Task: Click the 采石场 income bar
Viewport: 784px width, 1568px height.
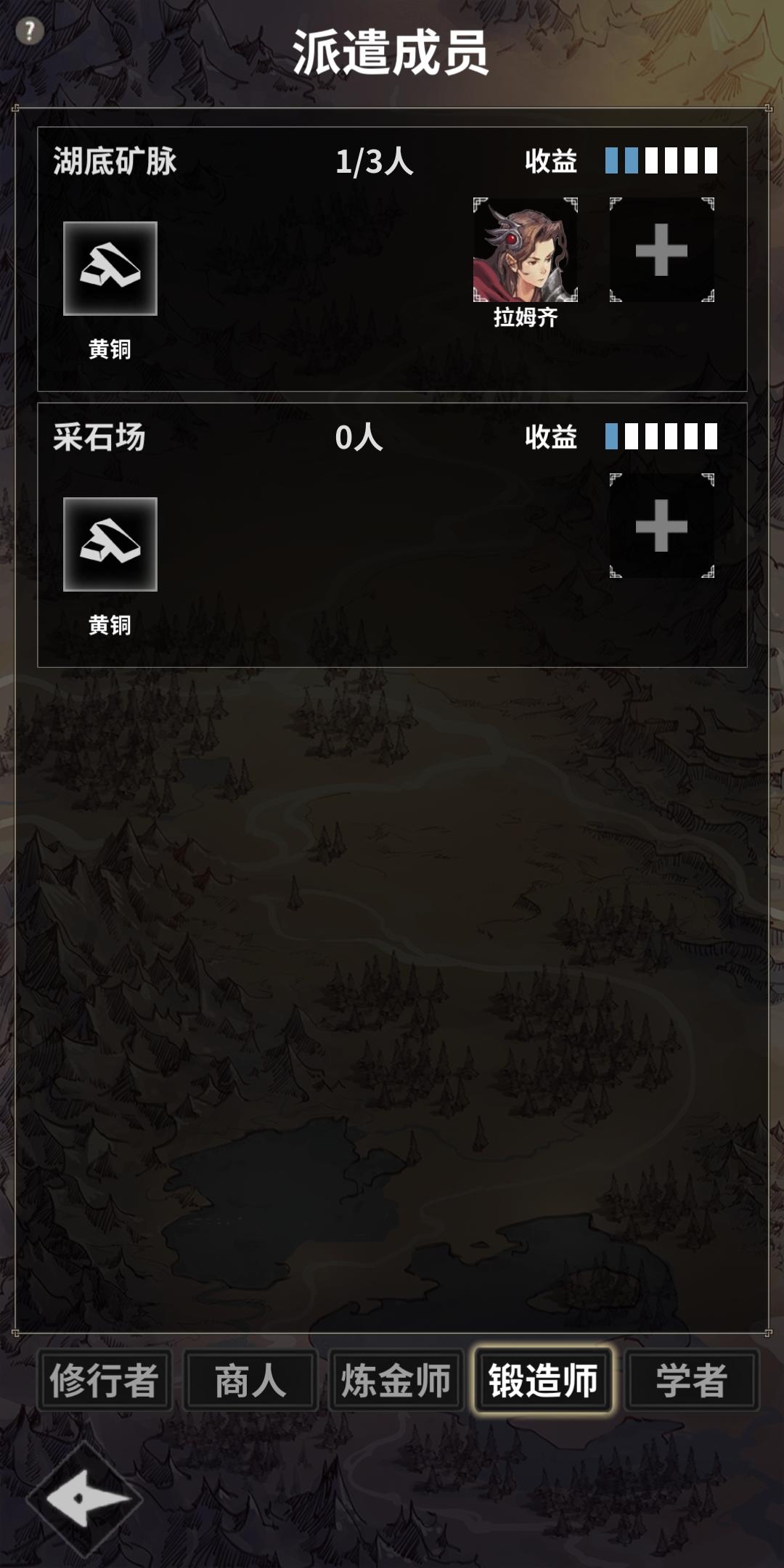Action: (661, 436)
